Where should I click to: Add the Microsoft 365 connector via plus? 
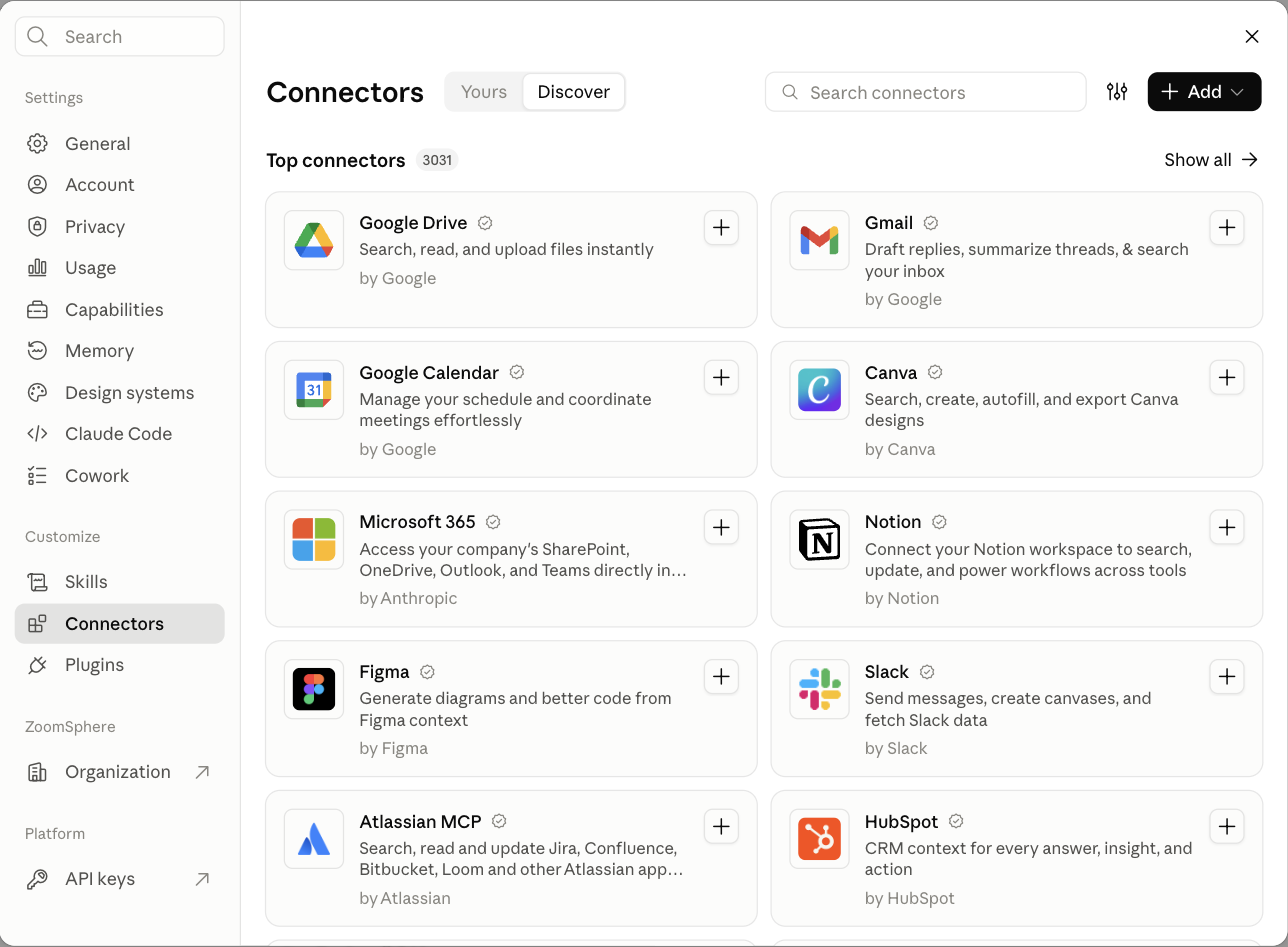[721, 527]
